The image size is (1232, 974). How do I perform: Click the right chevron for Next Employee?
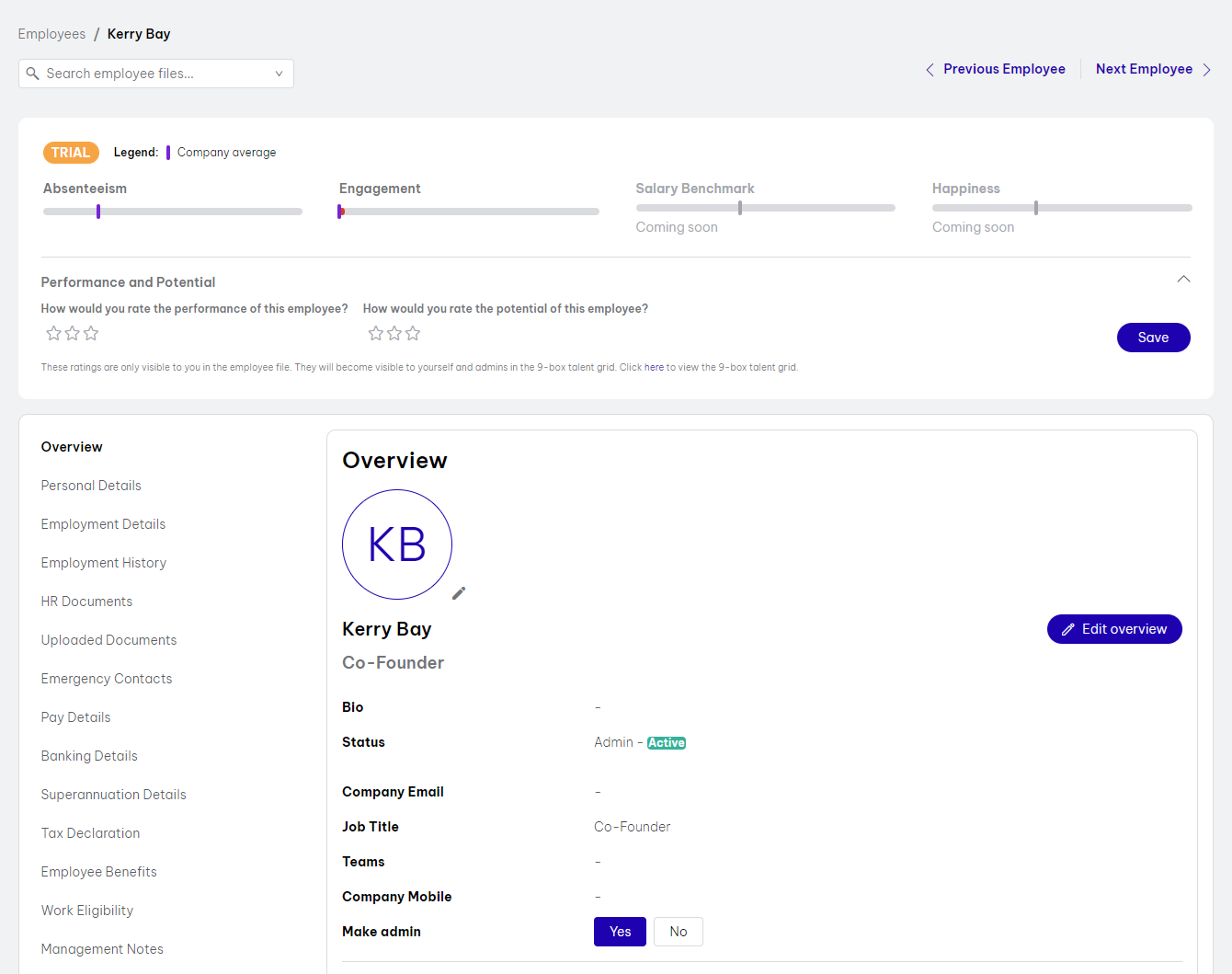click(1206, 70)
